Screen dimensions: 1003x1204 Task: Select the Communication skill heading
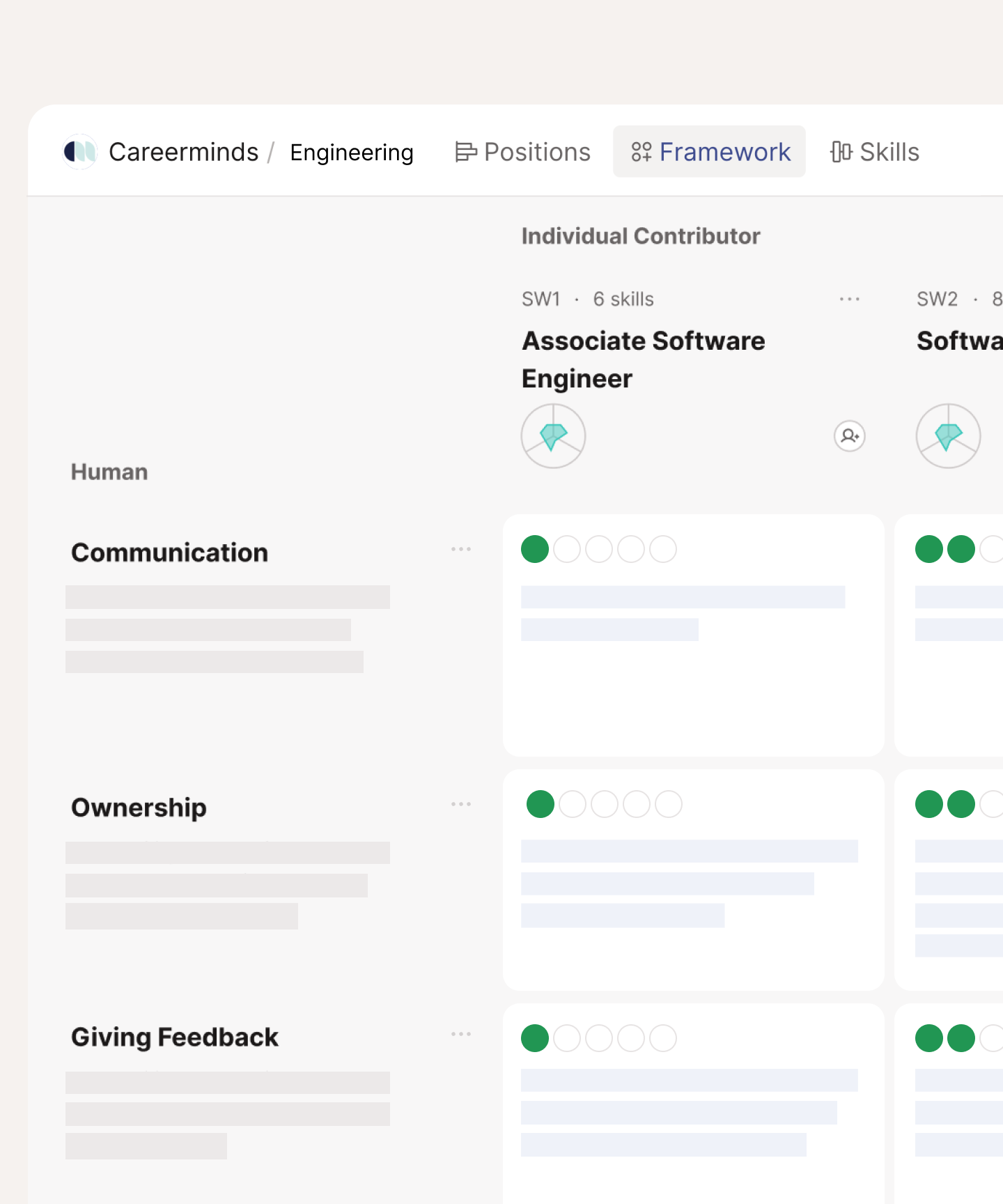(x=169, y=553)
